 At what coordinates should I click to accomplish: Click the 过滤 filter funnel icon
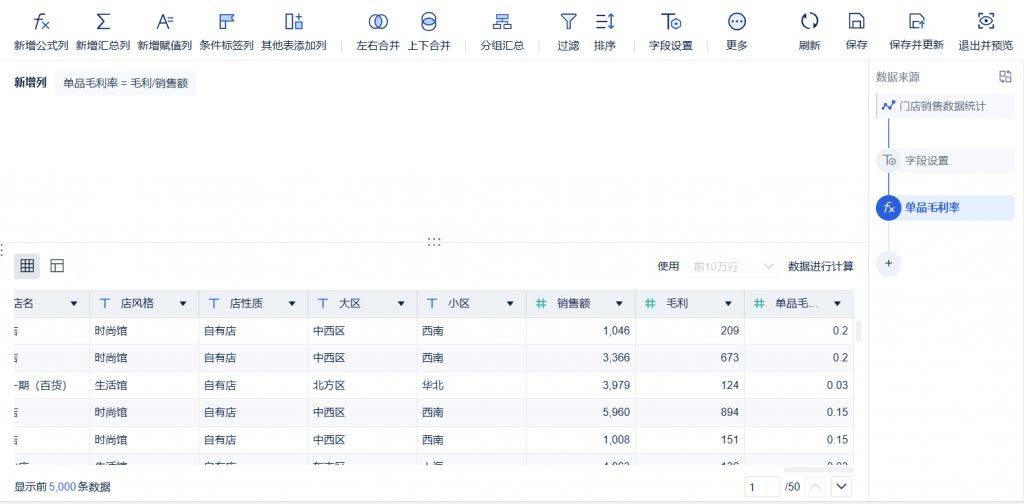click(568, 22)
